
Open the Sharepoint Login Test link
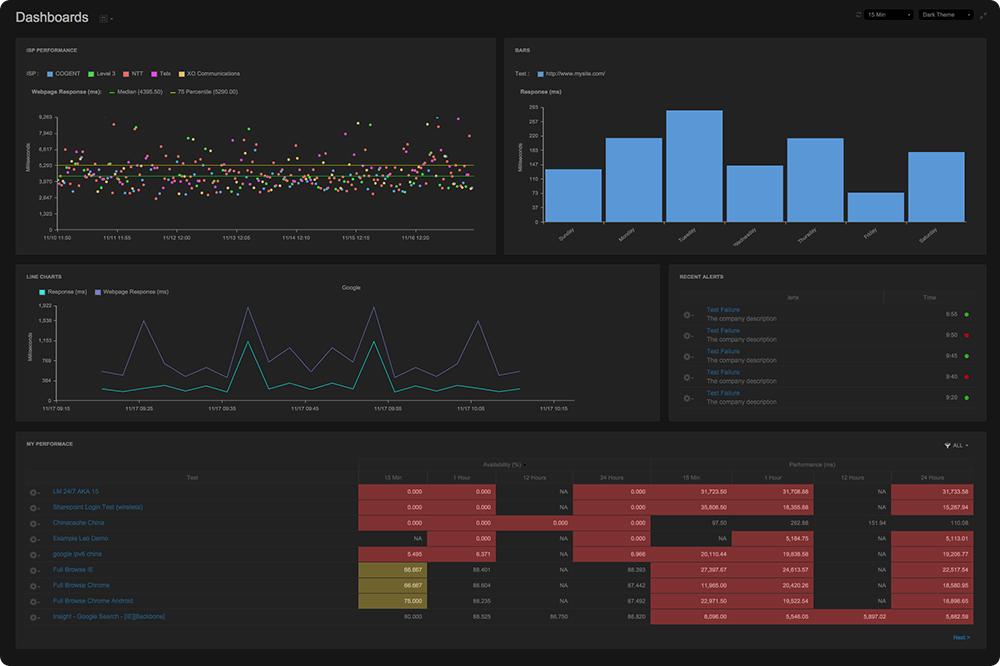pyautogui.click(x=97, y=507)
